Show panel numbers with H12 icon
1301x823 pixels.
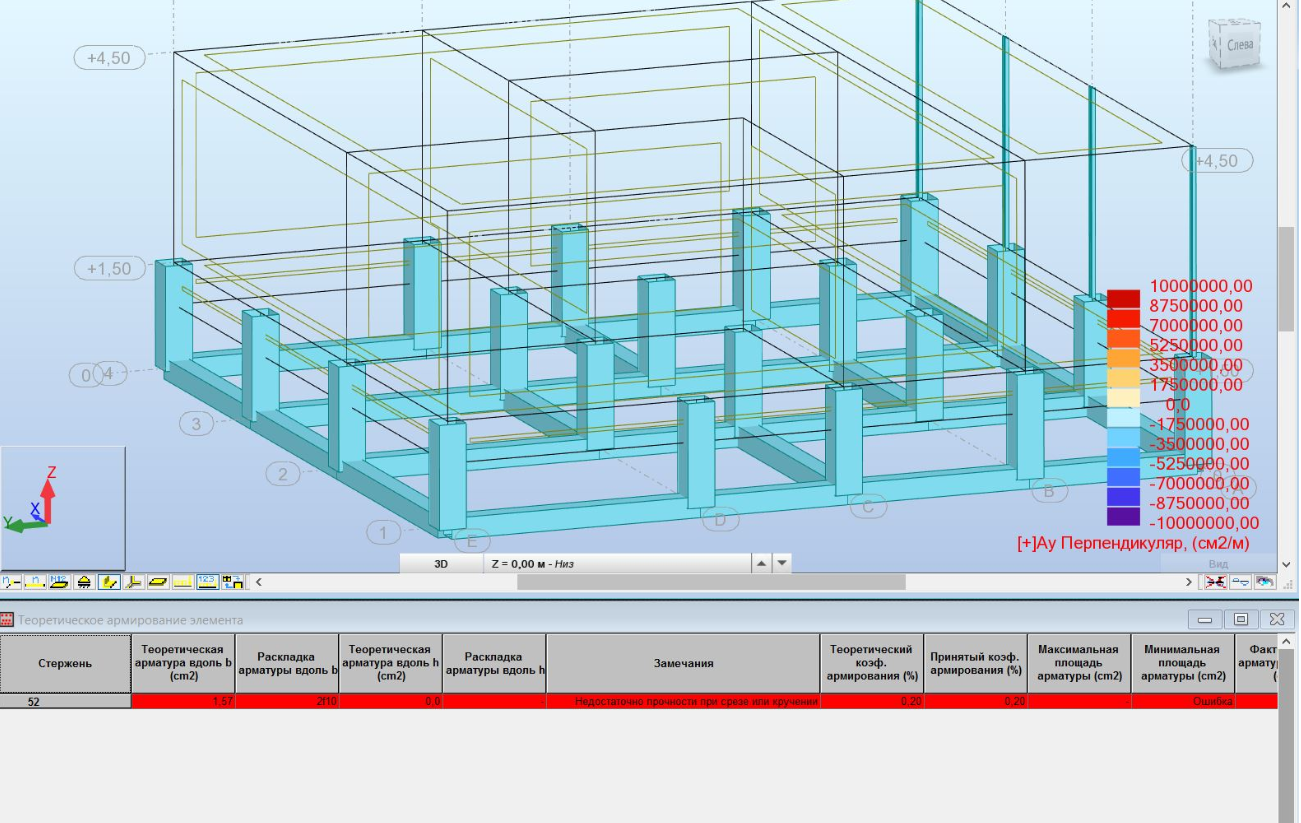[x=59, y=581]
